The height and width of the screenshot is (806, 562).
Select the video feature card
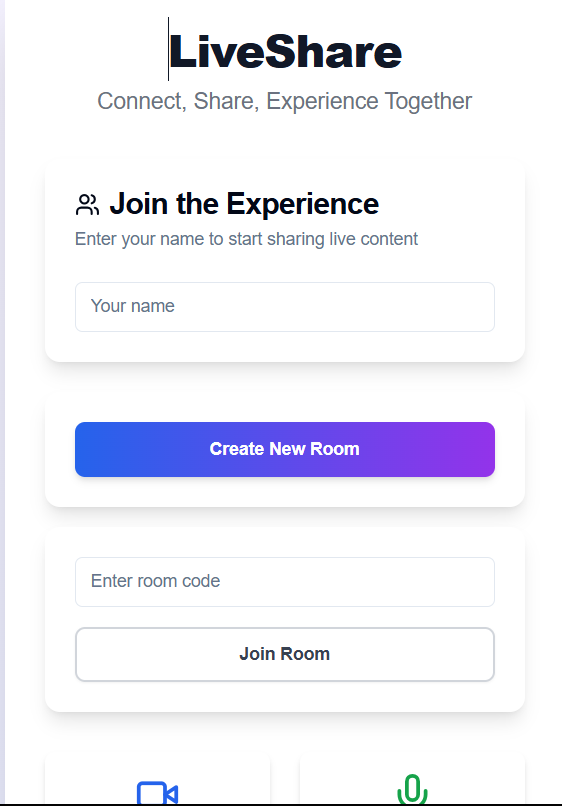point(157,780)
